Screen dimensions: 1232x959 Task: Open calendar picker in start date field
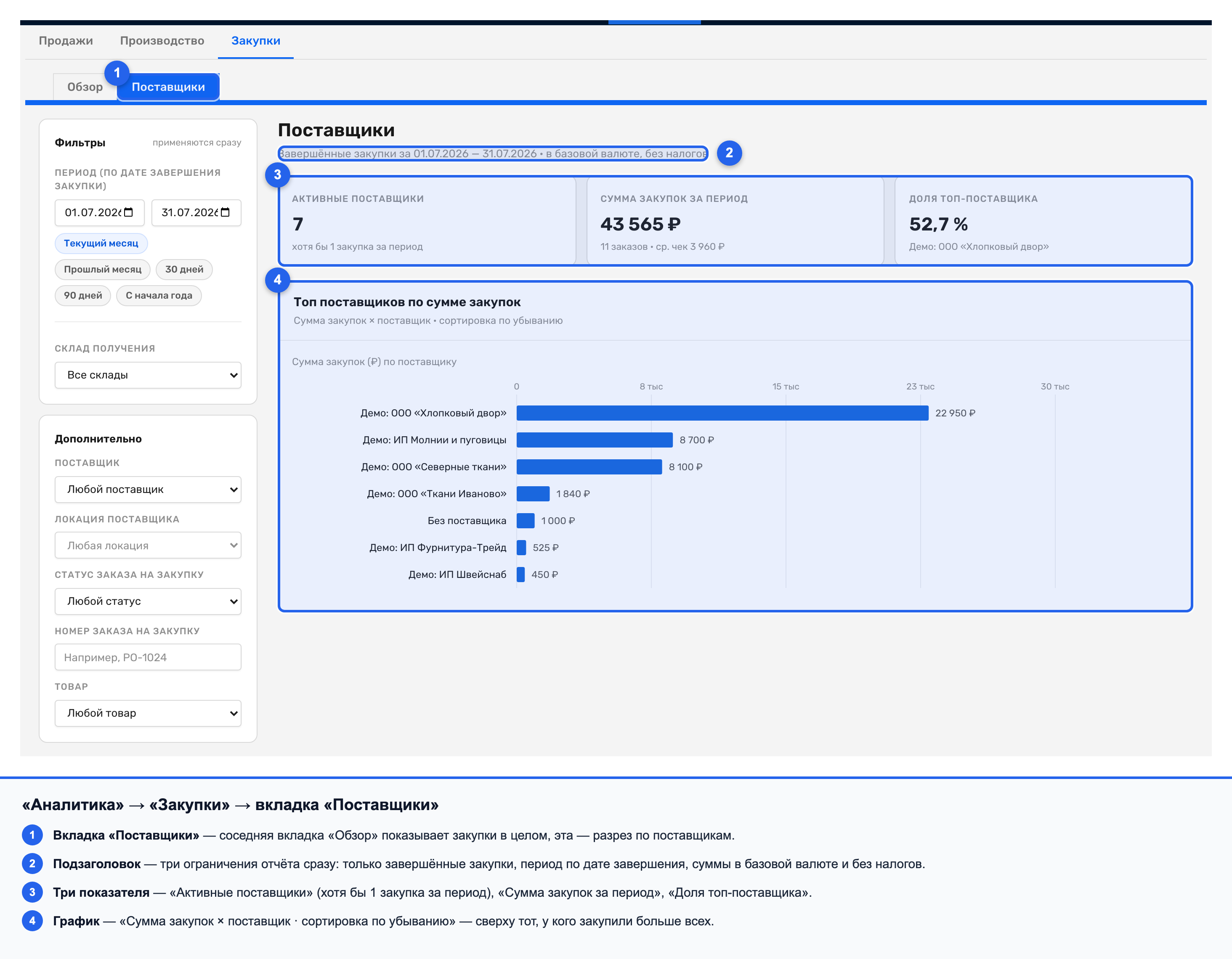pos(129,212)
